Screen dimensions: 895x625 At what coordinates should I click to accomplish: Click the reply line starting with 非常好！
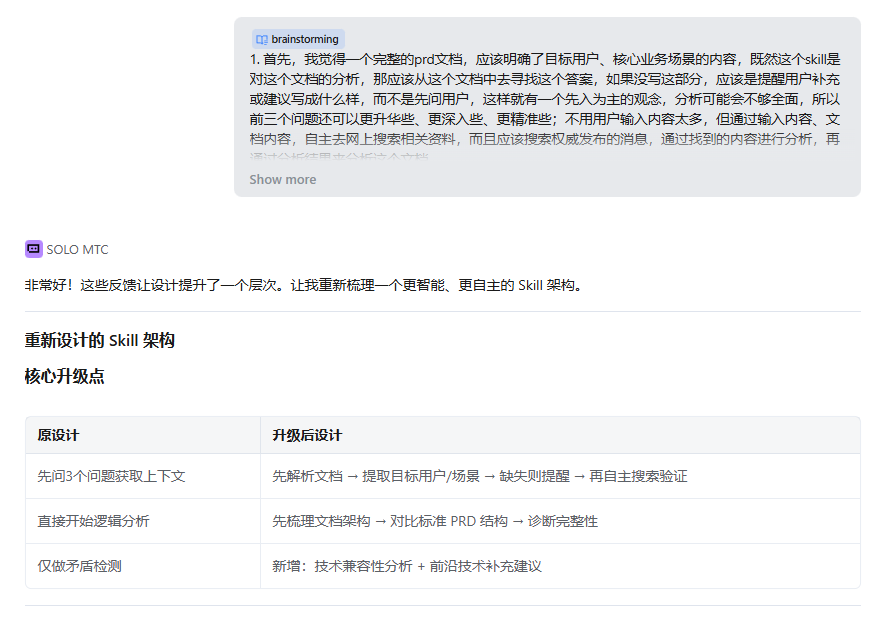[x=305, y=285]
